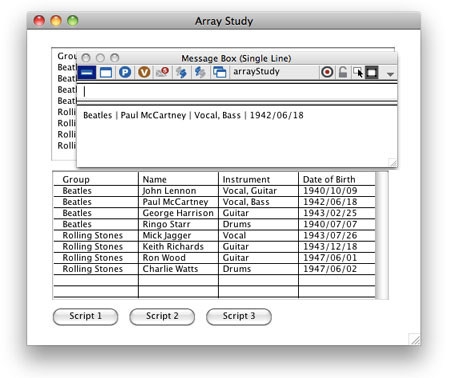The width and height of the screenshot is (454, 378).
Task: Close the Array Study window (red button)
Action: (x=39, y=21)
